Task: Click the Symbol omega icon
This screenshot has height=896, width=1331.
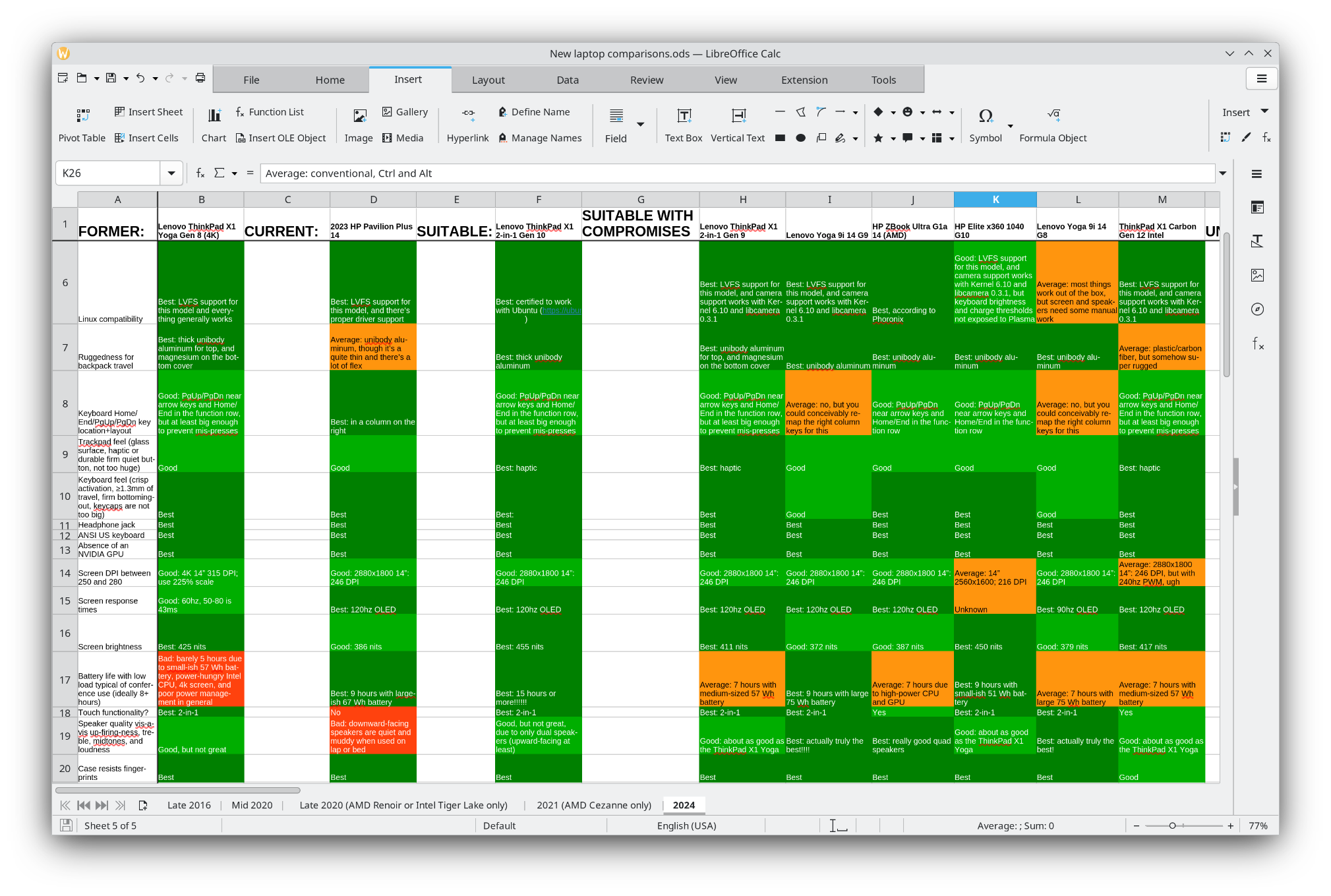Action: tap(985, 116)
